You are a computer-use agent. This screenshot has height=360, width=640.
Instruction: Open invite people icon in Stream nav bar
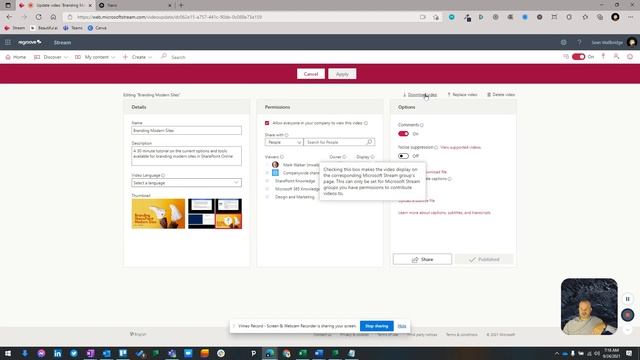click(x=616, y=57)
